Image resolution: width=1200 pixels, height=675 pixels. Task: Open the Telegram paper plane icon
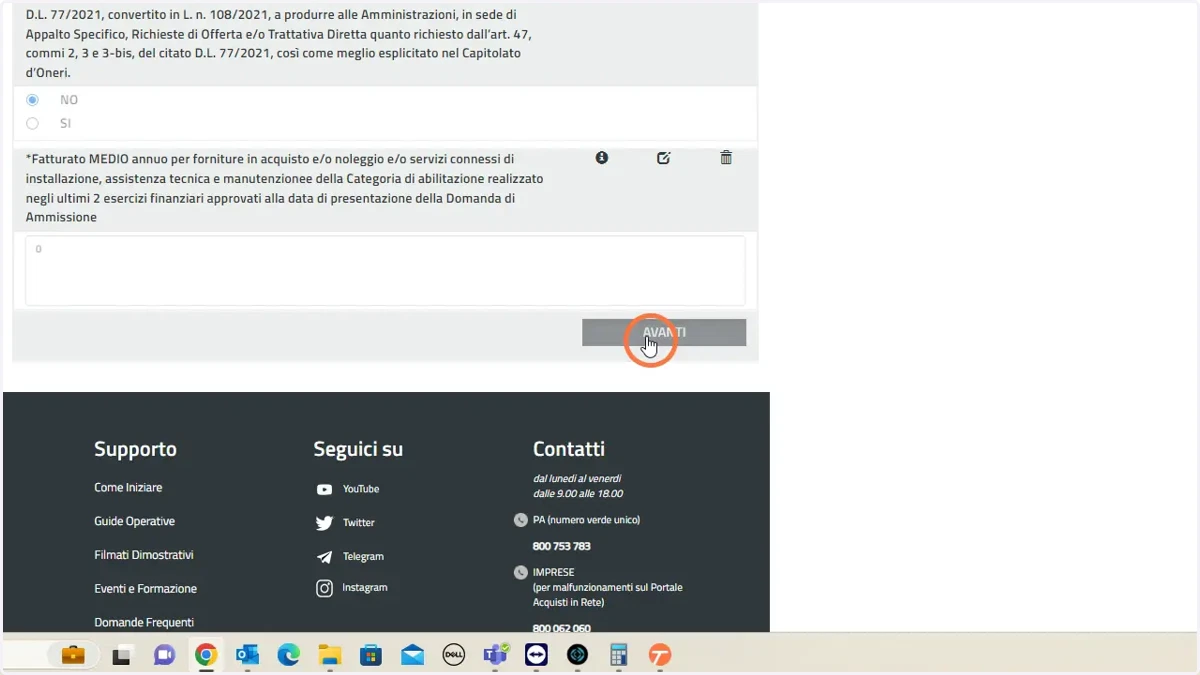click(x=324, y=557)
